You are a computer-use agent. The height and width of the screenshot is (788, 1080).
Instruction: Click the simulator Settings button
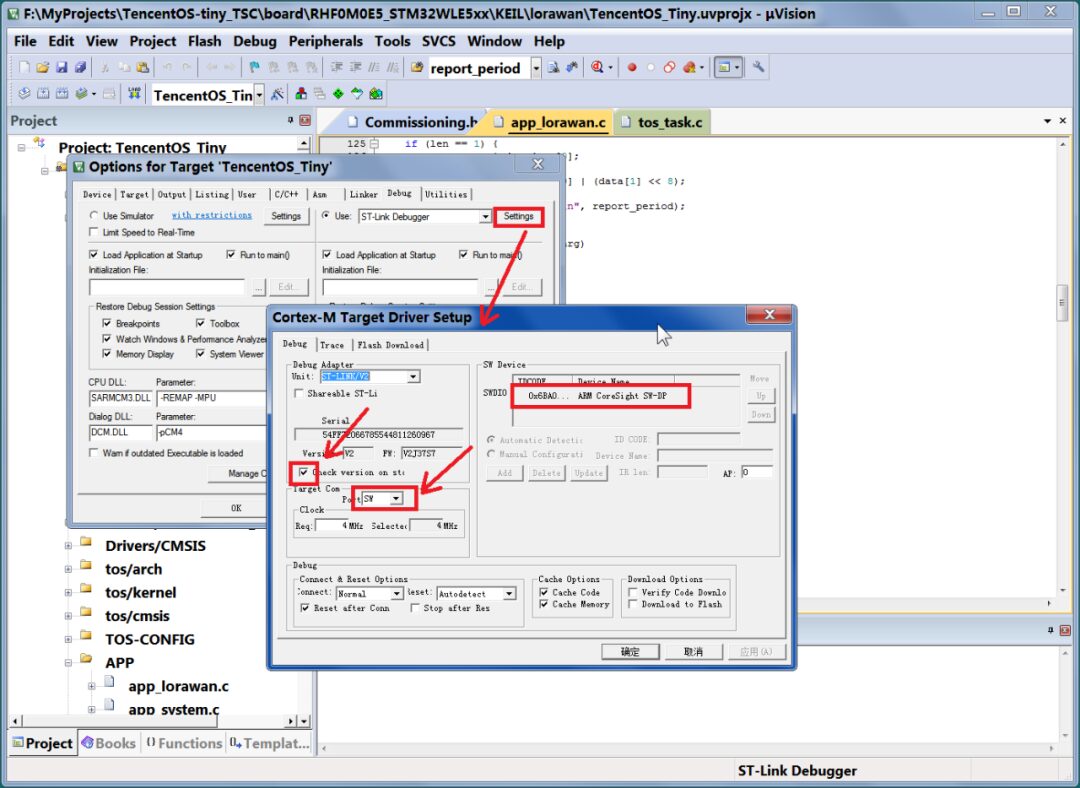286,216
